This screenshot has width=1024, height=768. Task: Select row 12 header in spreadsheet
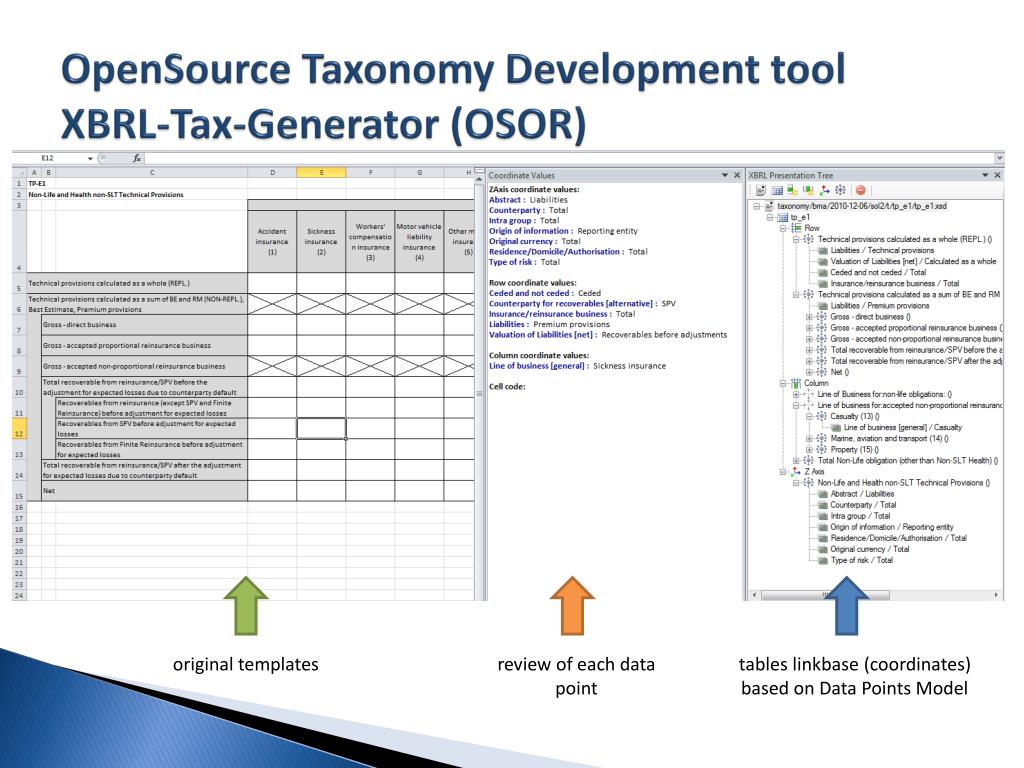tap(19, 428)
